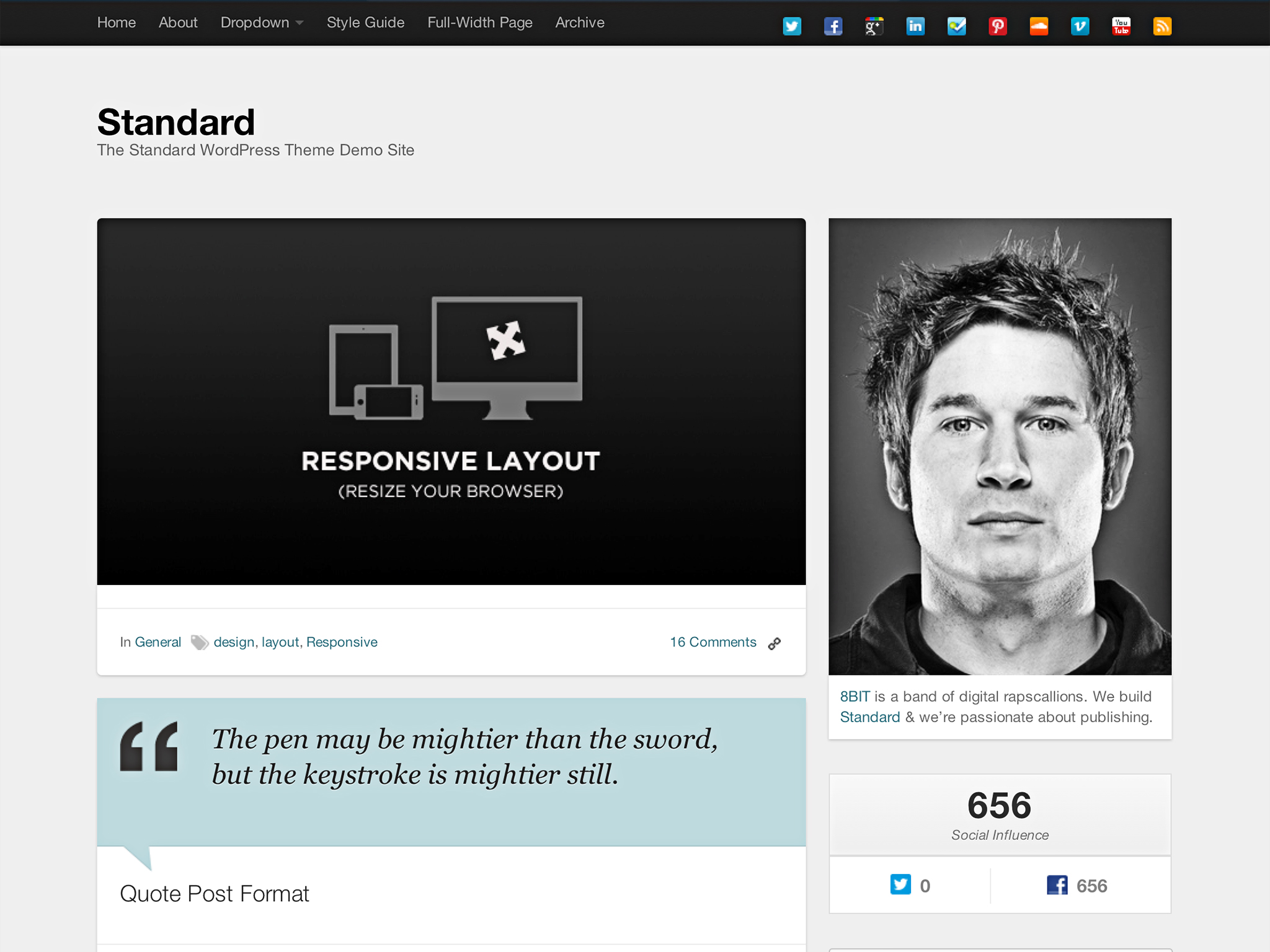Open the Responsive tag link

[x=342, y=642]
